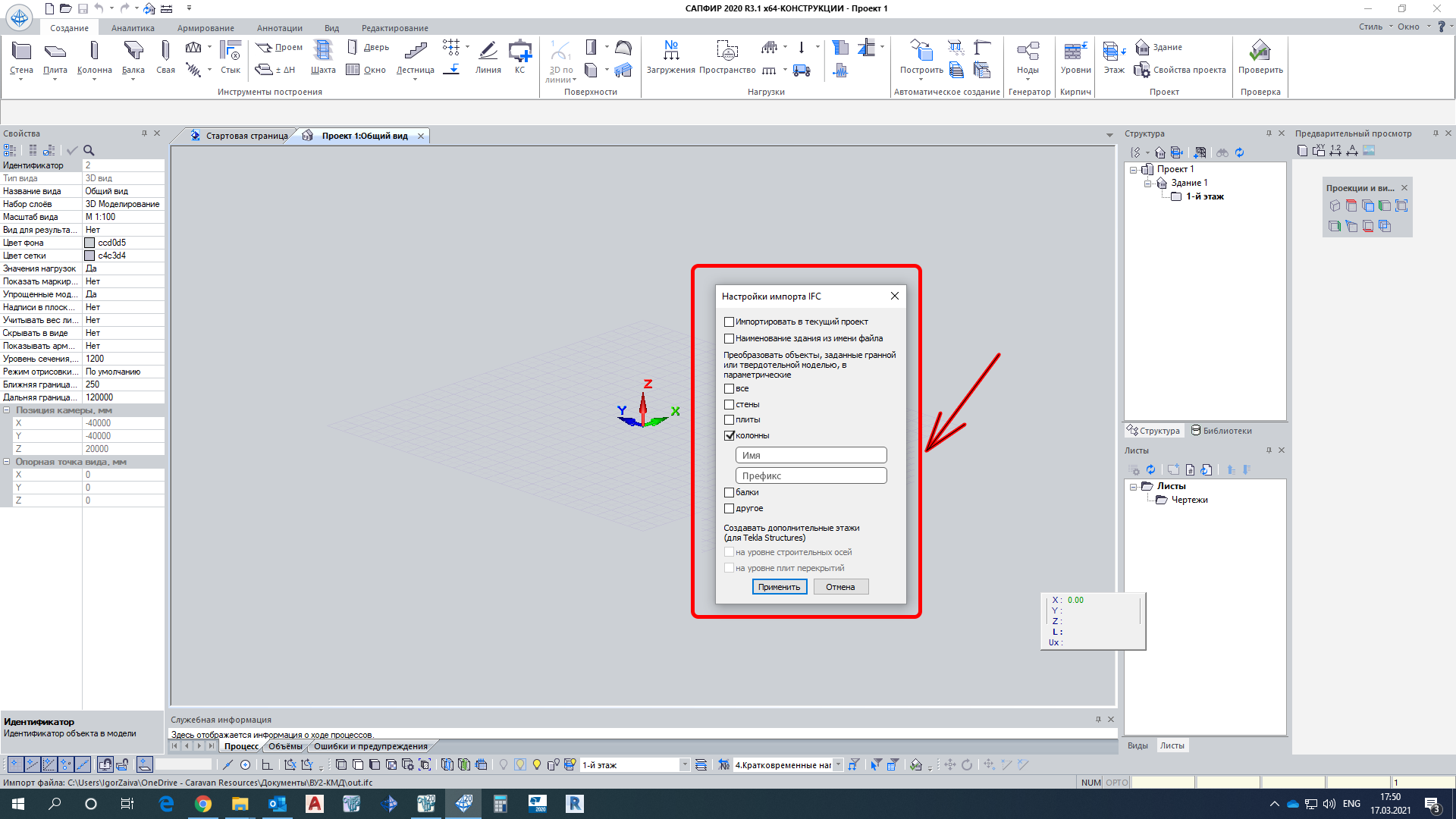Viewport: 1456px width, 819px height.
Task: Switch to the Армирование ribbon tab
Action: click(x=206, y=28)
